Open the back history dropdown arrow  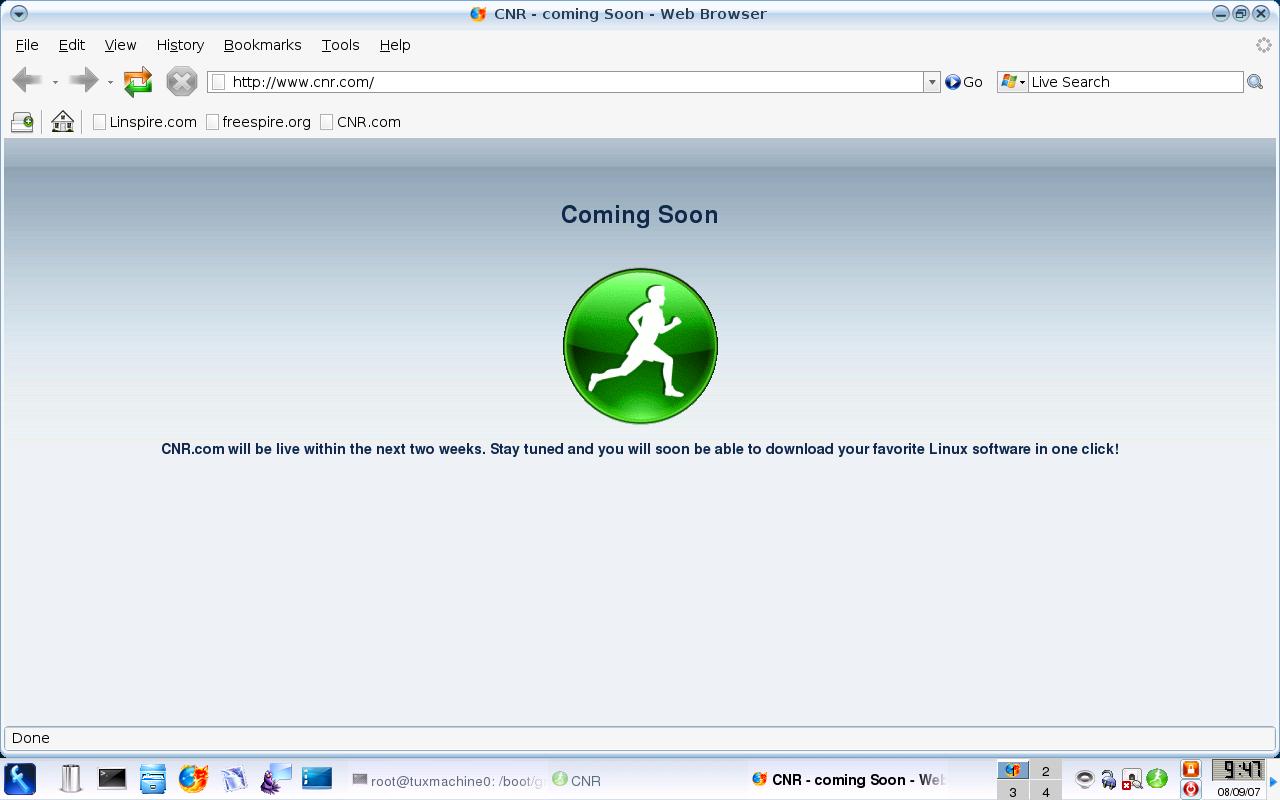click(x=55, y=82)
